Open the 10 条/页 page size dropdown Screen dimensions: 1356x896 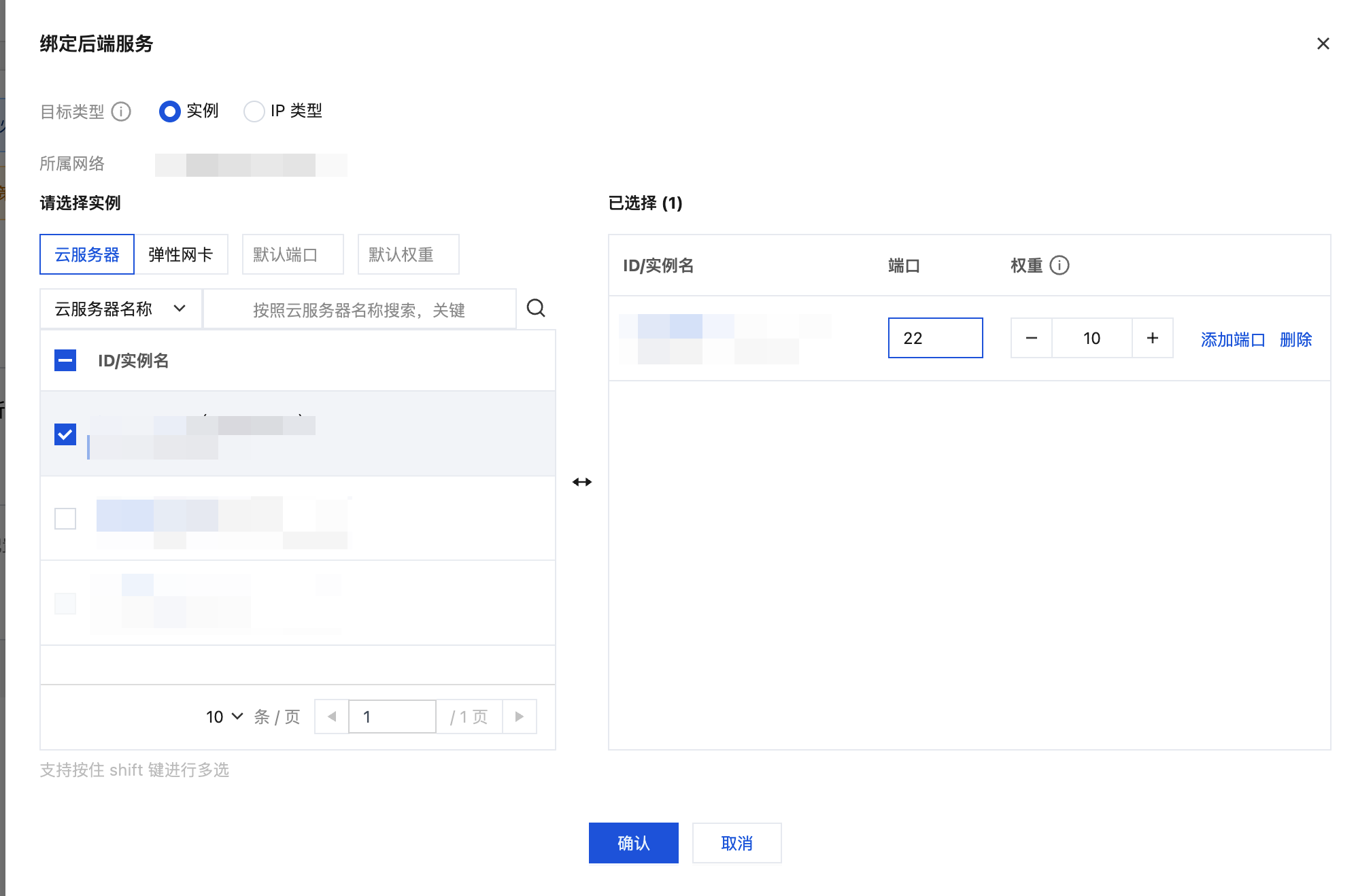point(224,717)
